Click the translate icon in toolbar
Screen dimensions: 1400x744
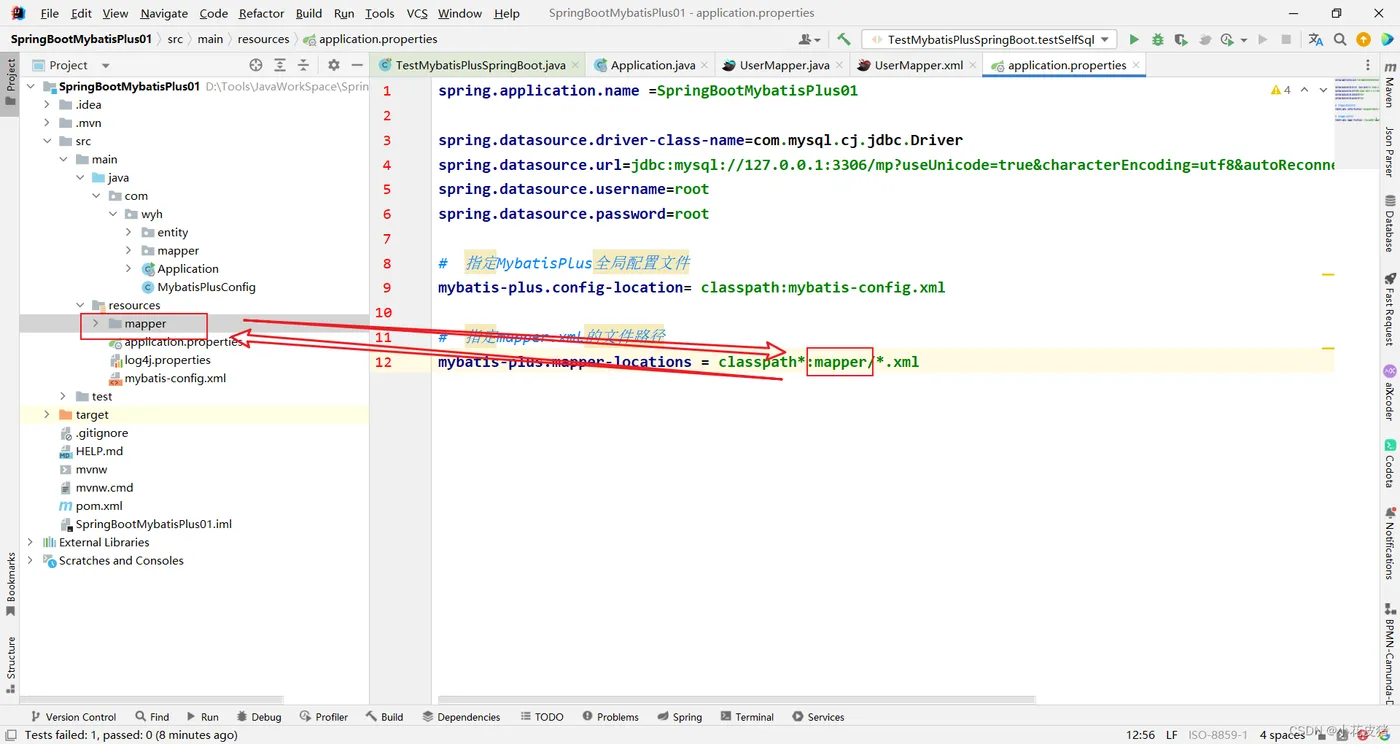[1315, 40]
